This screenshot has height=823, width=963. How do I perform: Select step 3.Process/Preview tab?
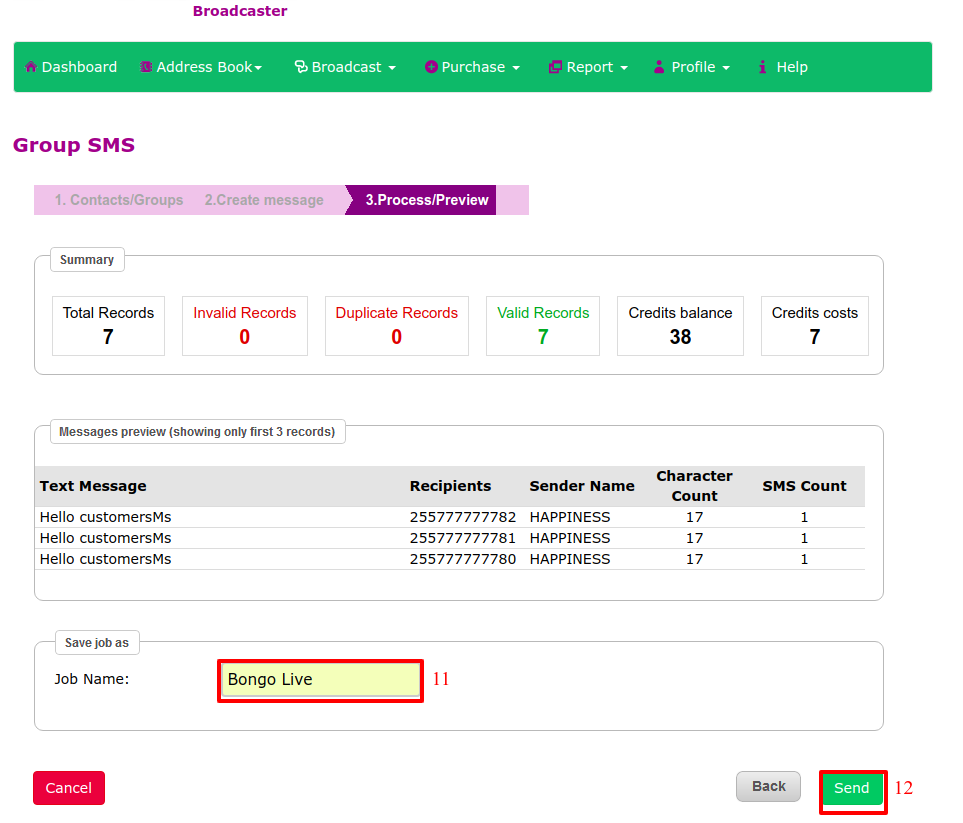pos(421,200)
